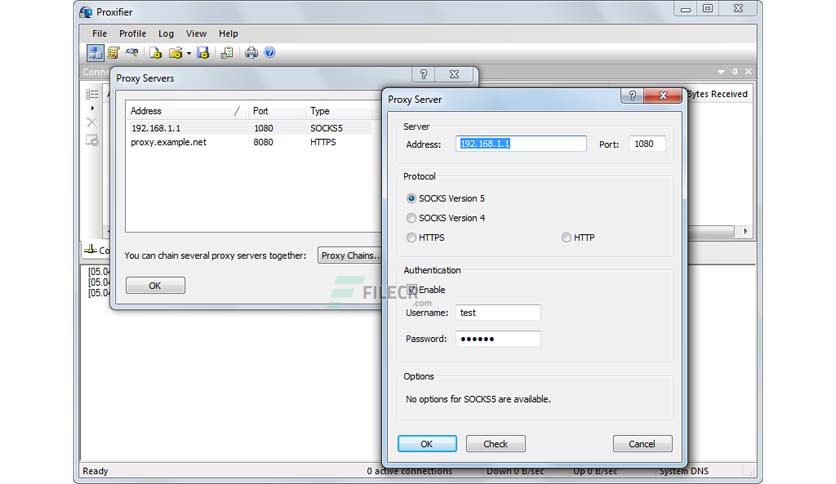Click the SOCKS5 type cell

(326, 128)
